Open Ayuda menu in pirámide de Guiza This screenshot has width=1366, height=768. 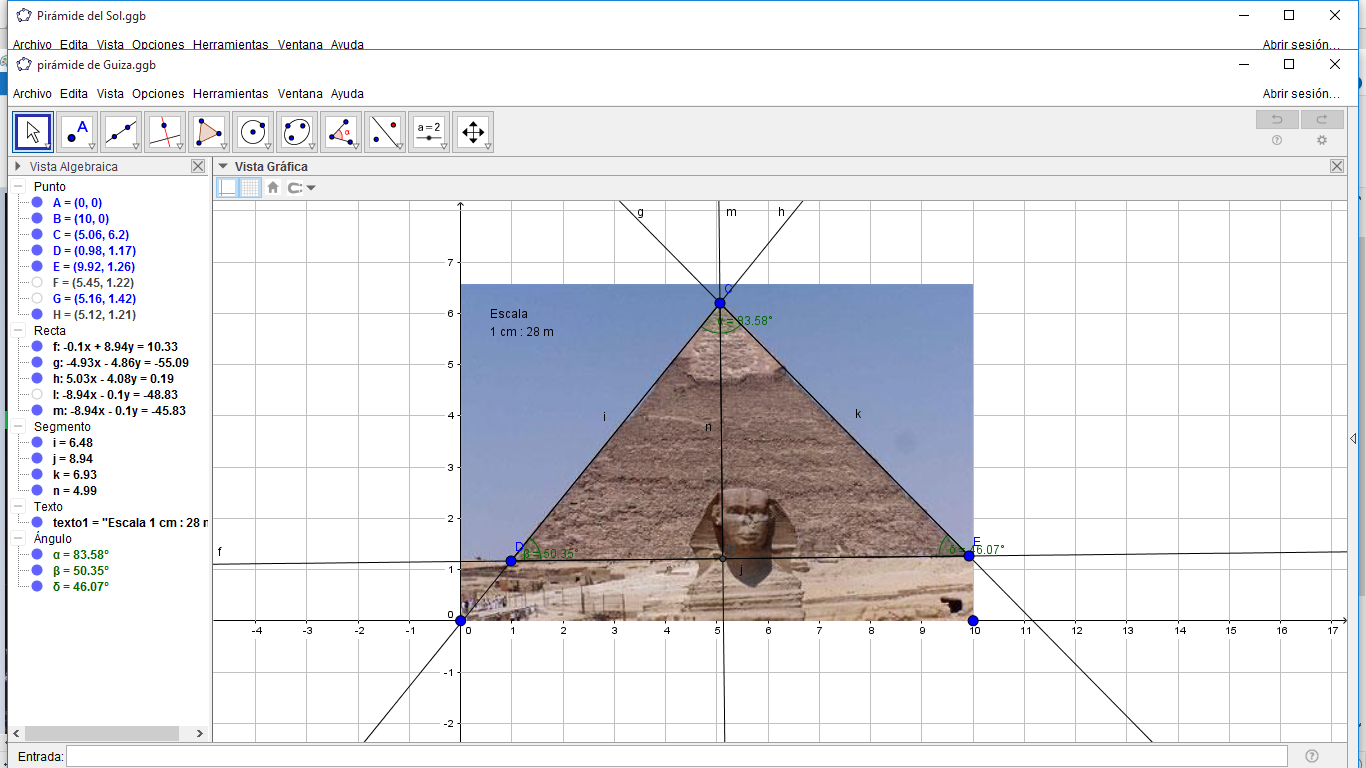347,94
